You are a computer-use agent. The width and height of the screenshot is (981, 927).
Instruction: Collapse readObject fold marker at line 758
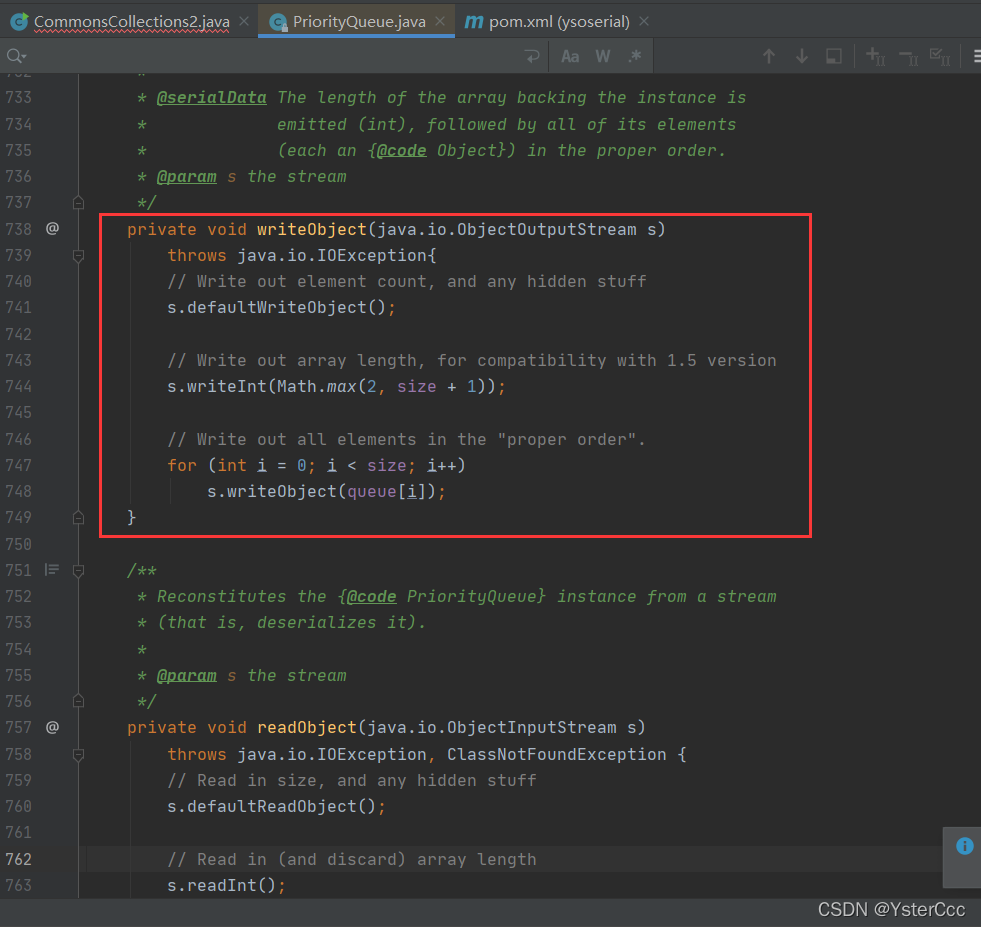(x=78, y=754)
